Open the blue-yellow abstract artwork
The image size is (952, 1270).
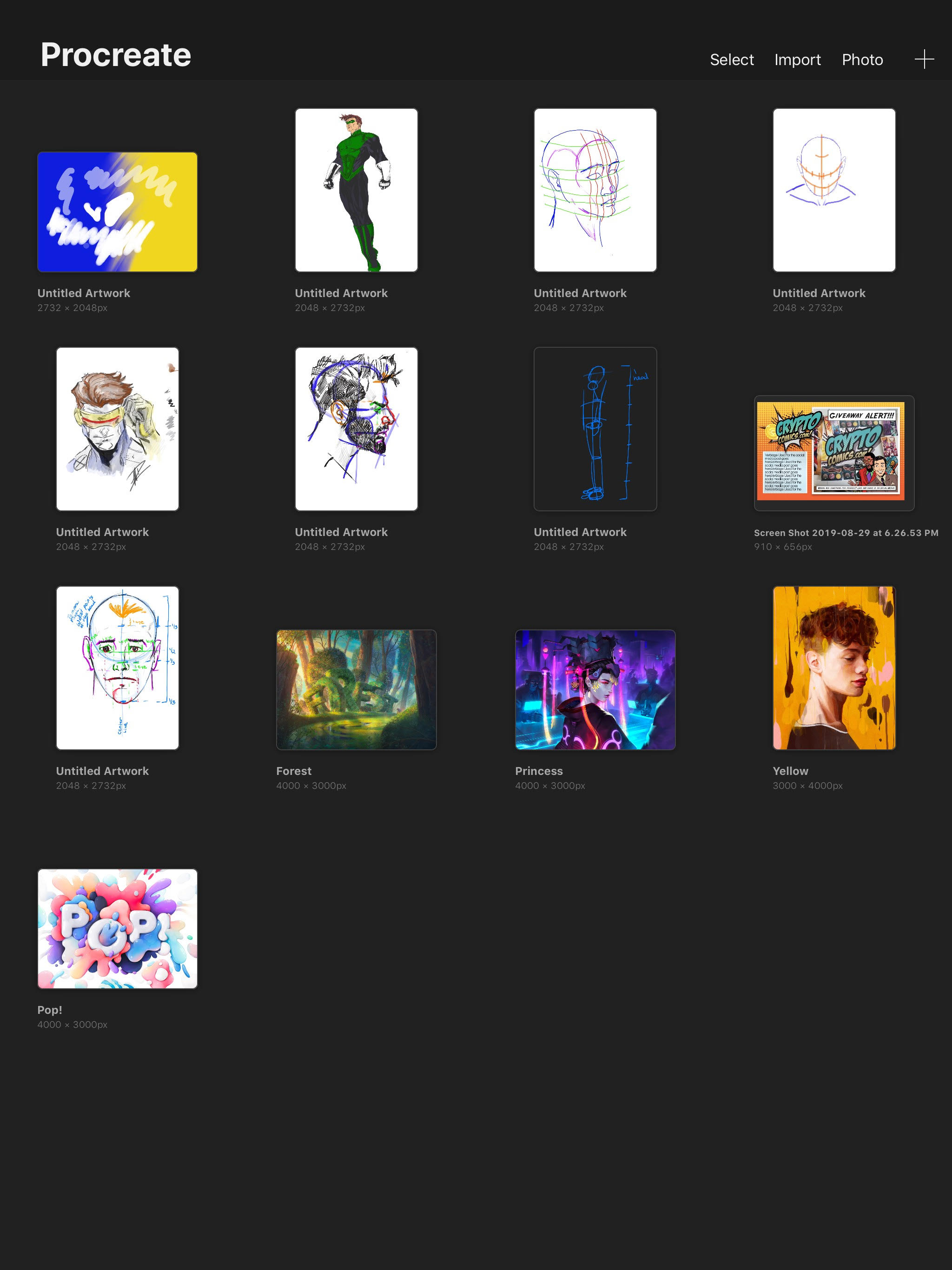117,211
